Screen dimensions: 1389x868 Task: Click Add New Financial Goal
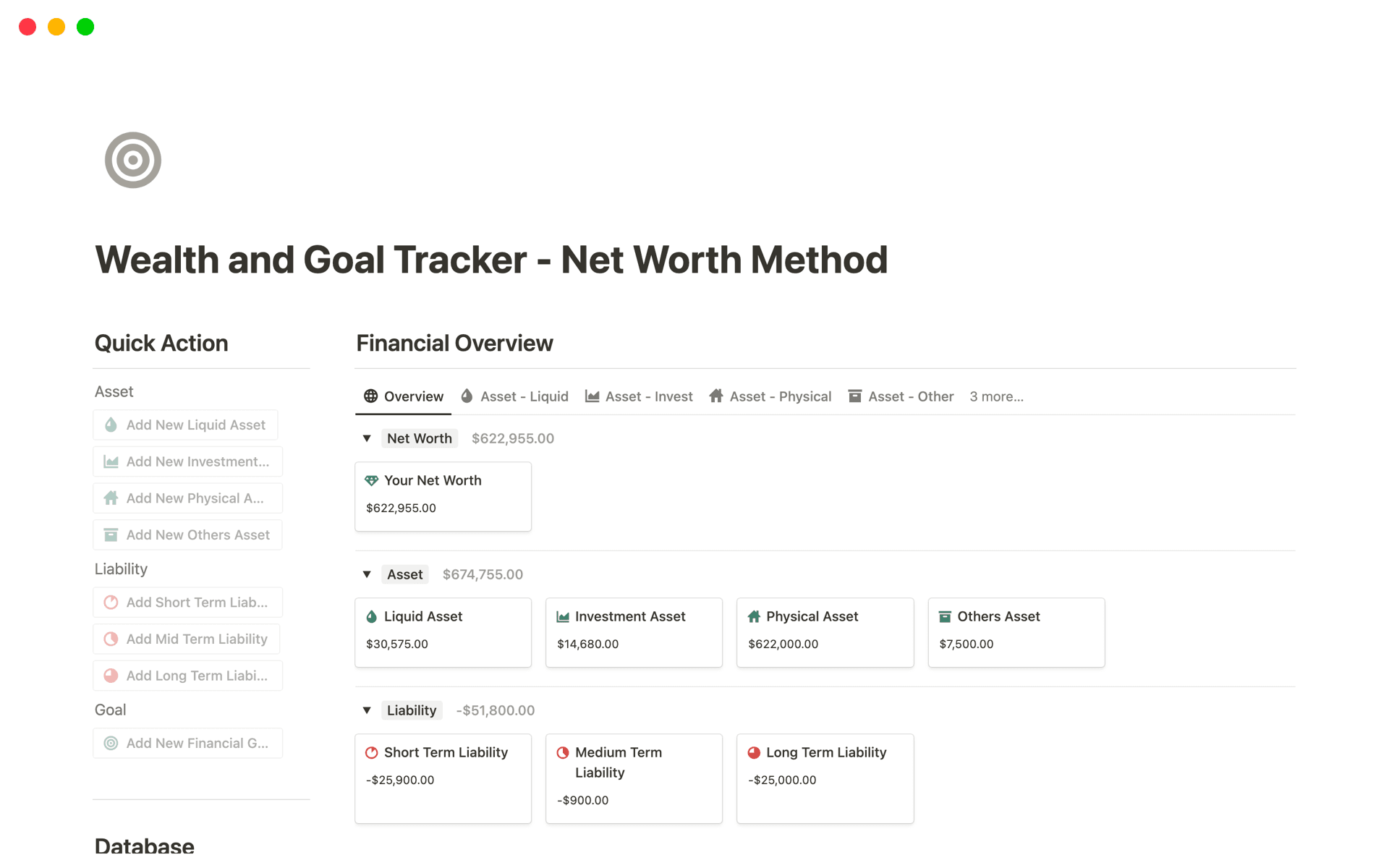click(x=187, y=743)
